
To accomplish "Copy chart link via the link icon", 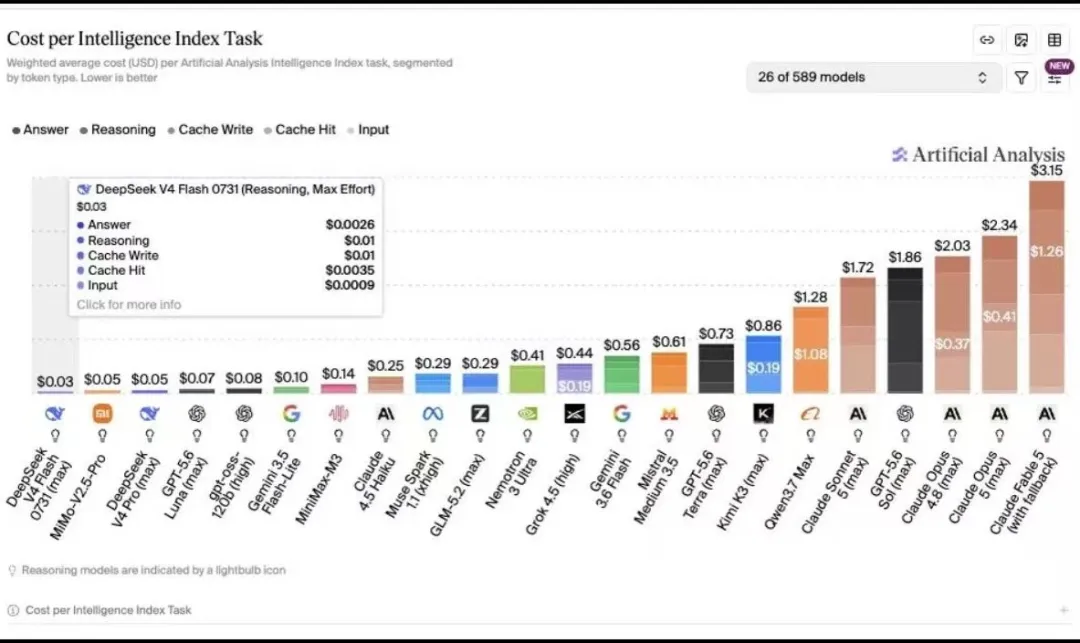I will (x=987, y=40).
